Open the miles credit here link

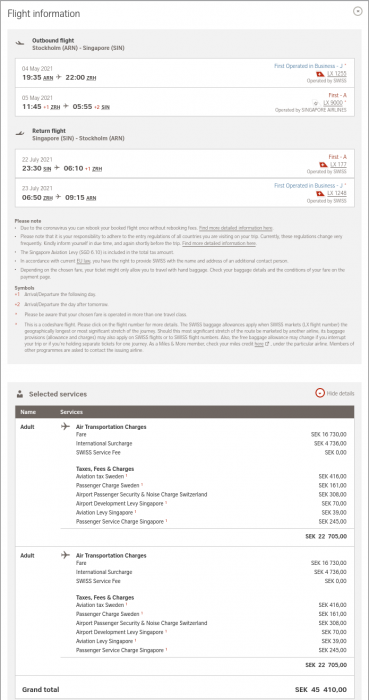[259, 344]
